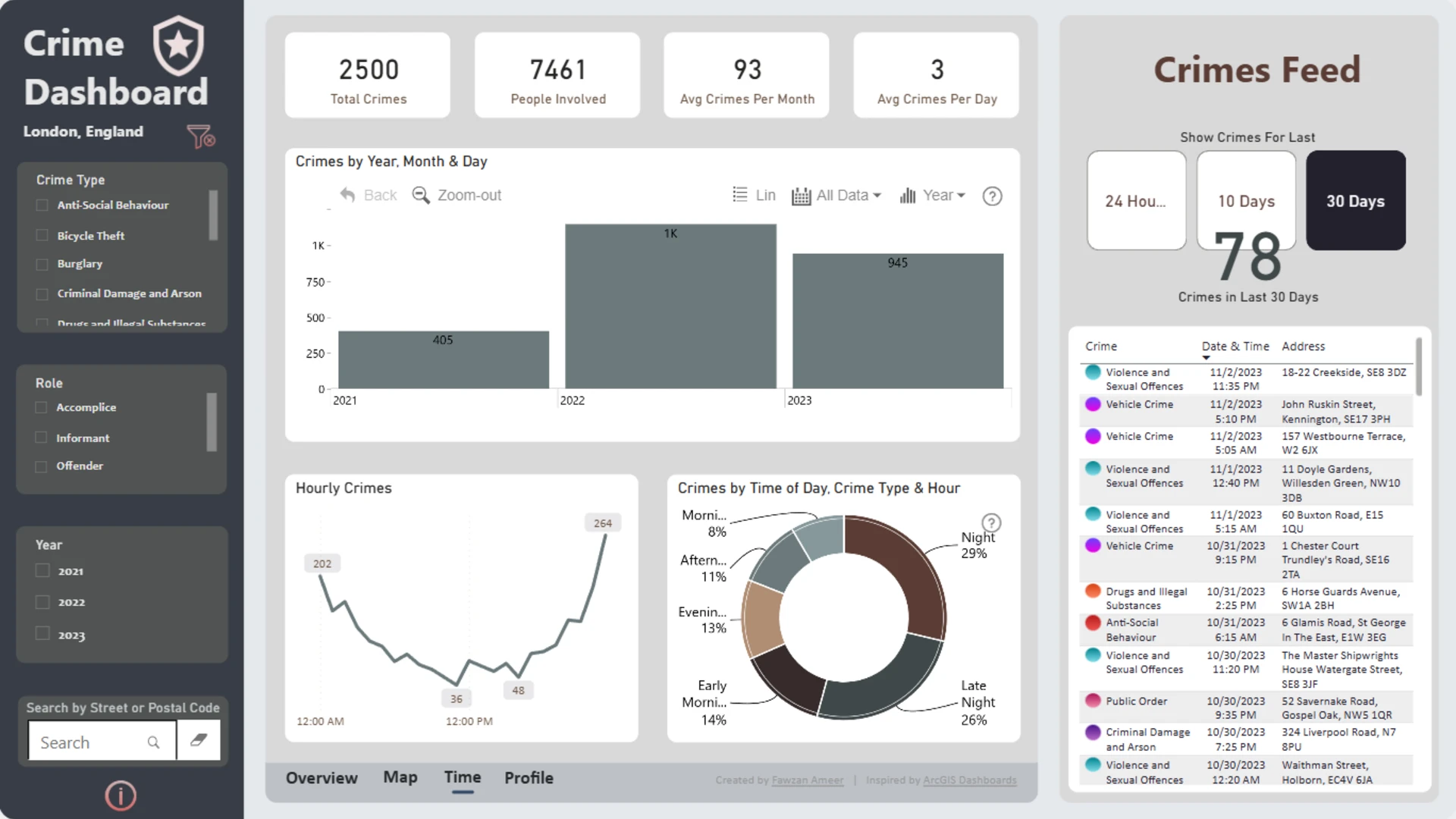
Task: Click the Address column header
Action: [x=1304, y=347]
